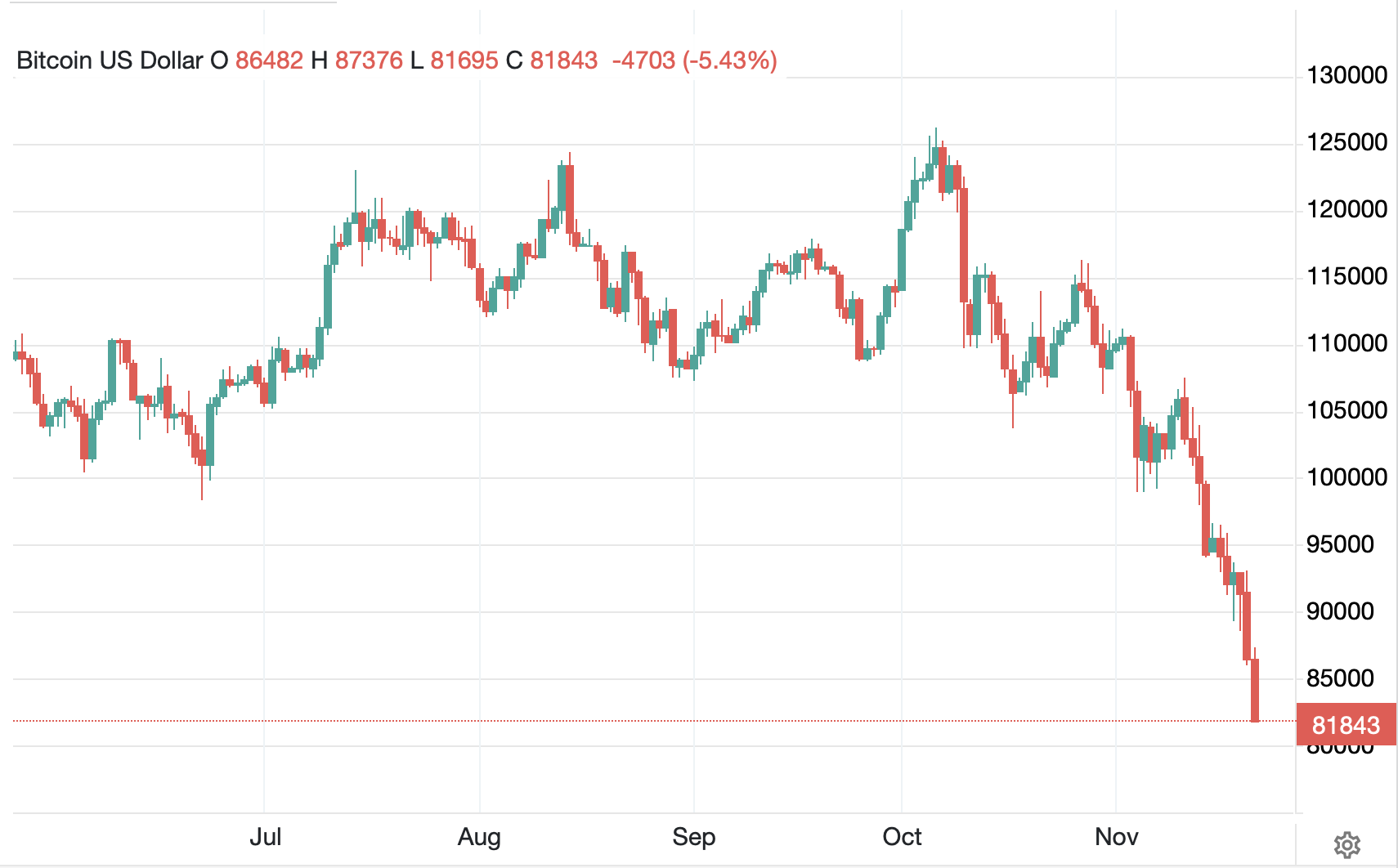The height and width of the screenshot is (868, 1398).
Task: Click the Bitcoin US Dollar title text
Action: [x=110, y=60]
